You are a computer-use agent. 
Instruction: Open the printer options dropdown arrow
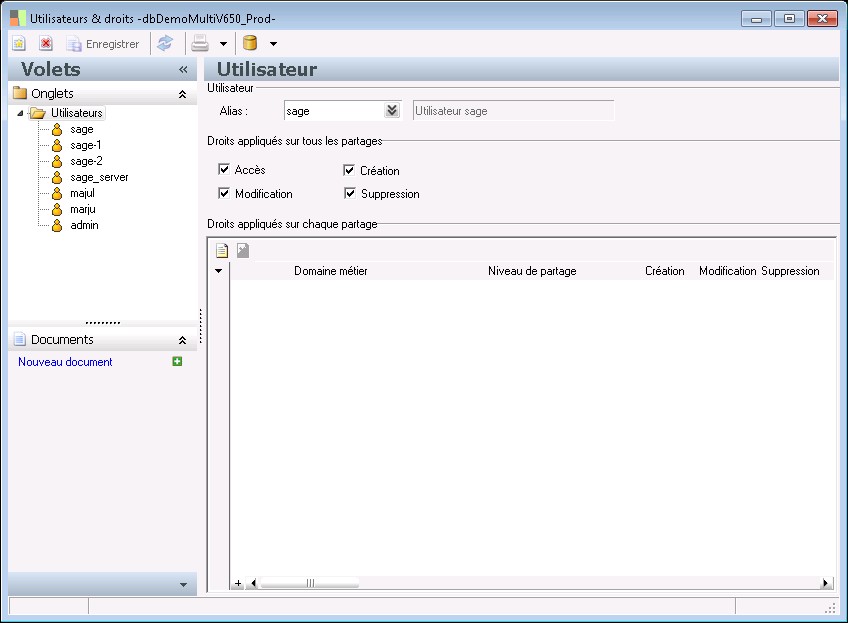click(223, 44)
